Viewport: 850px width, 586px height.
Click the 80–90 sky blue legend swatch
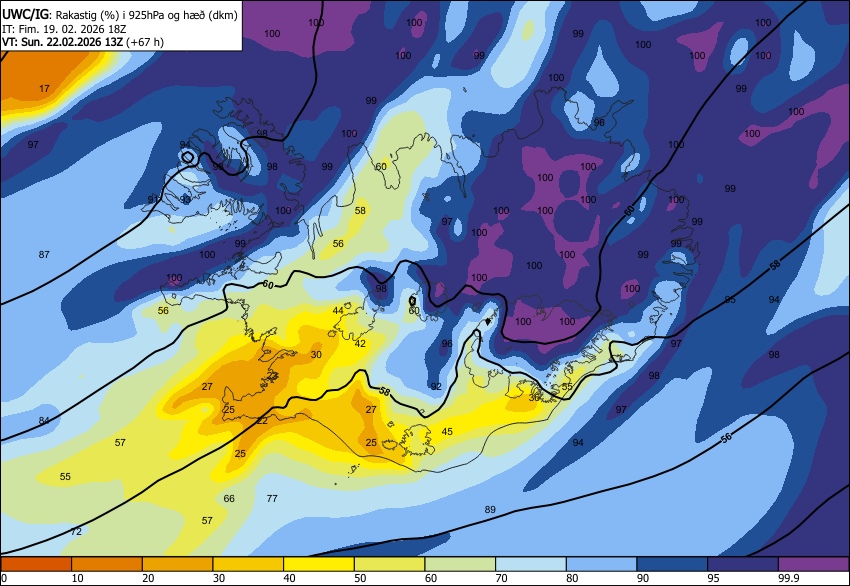coord(602,564)
